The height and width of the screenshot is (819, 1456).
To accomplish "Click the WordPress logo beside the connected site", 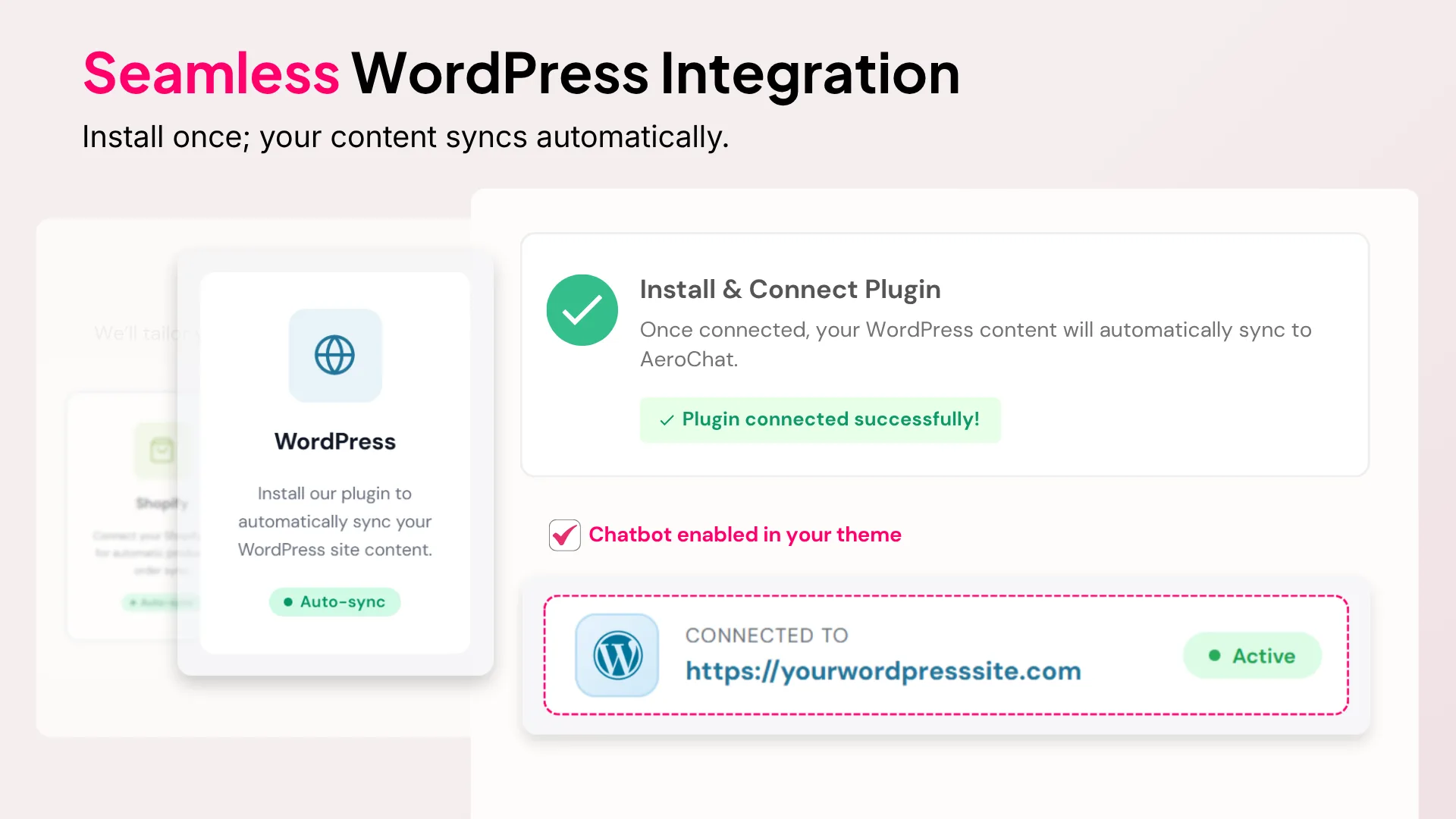I will click(617, 655).
